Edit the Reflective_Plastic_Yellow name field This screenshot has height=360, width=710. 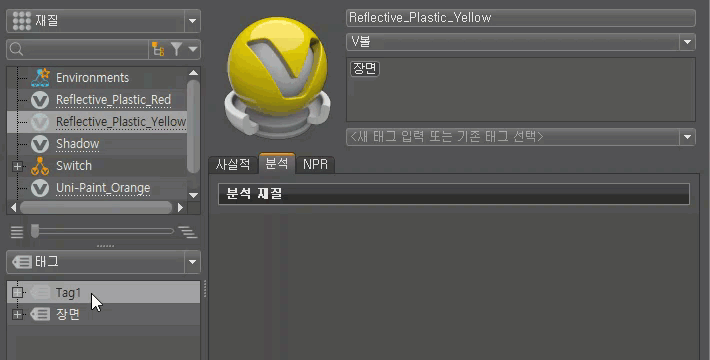[521, 18]
